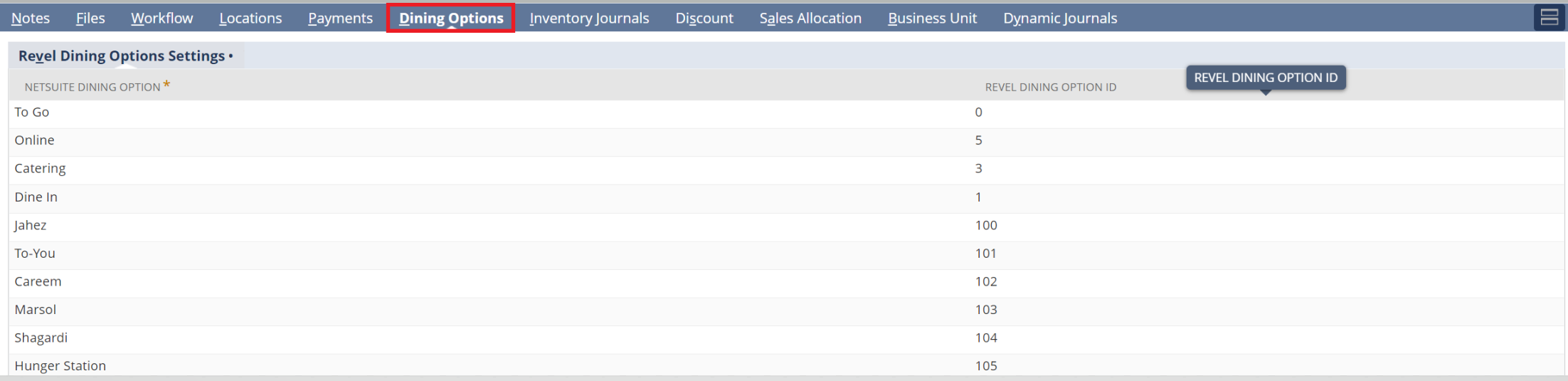Select the Catering dining option
Image resolution: width=1568 pixels, height=381 pixels.
[40, 168]
